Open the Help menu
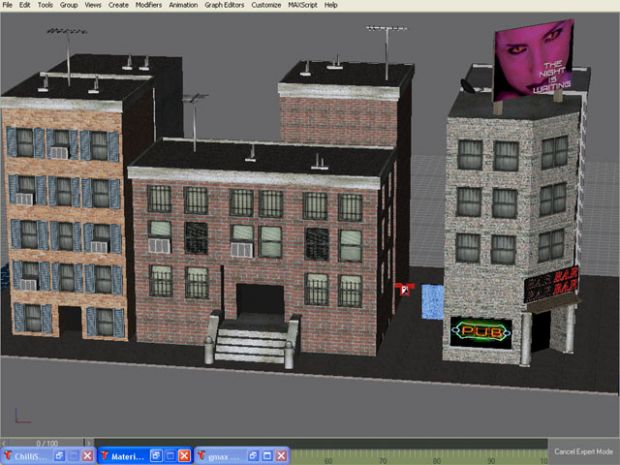 coord(331,5)
